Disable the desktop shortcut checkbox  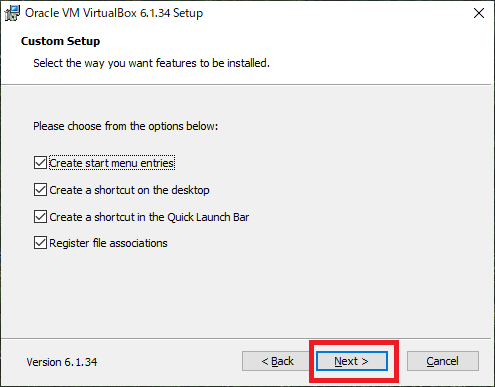point(40,190)
